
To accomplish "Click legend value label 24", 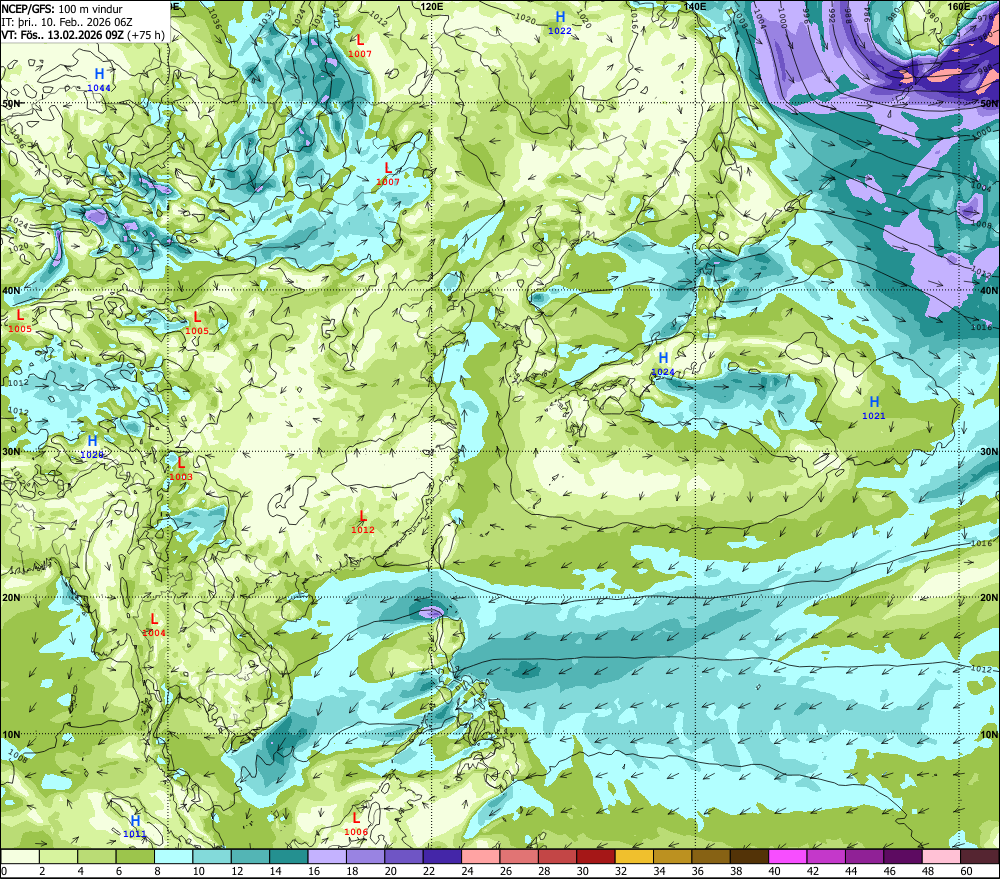I will 467,871.
